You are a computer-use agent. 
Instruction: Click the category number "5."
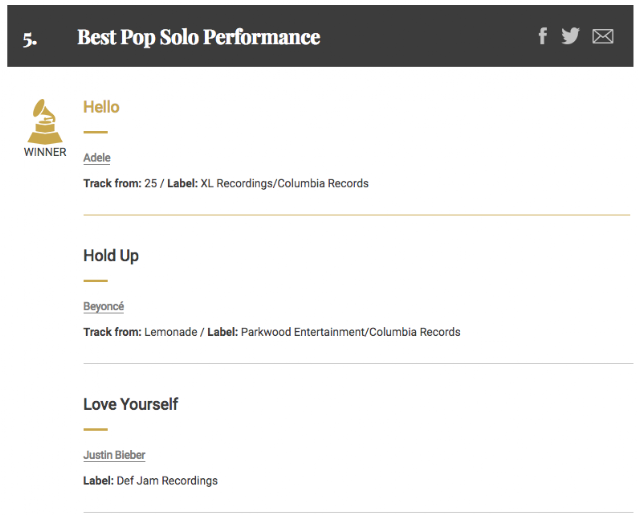(30, 38)
